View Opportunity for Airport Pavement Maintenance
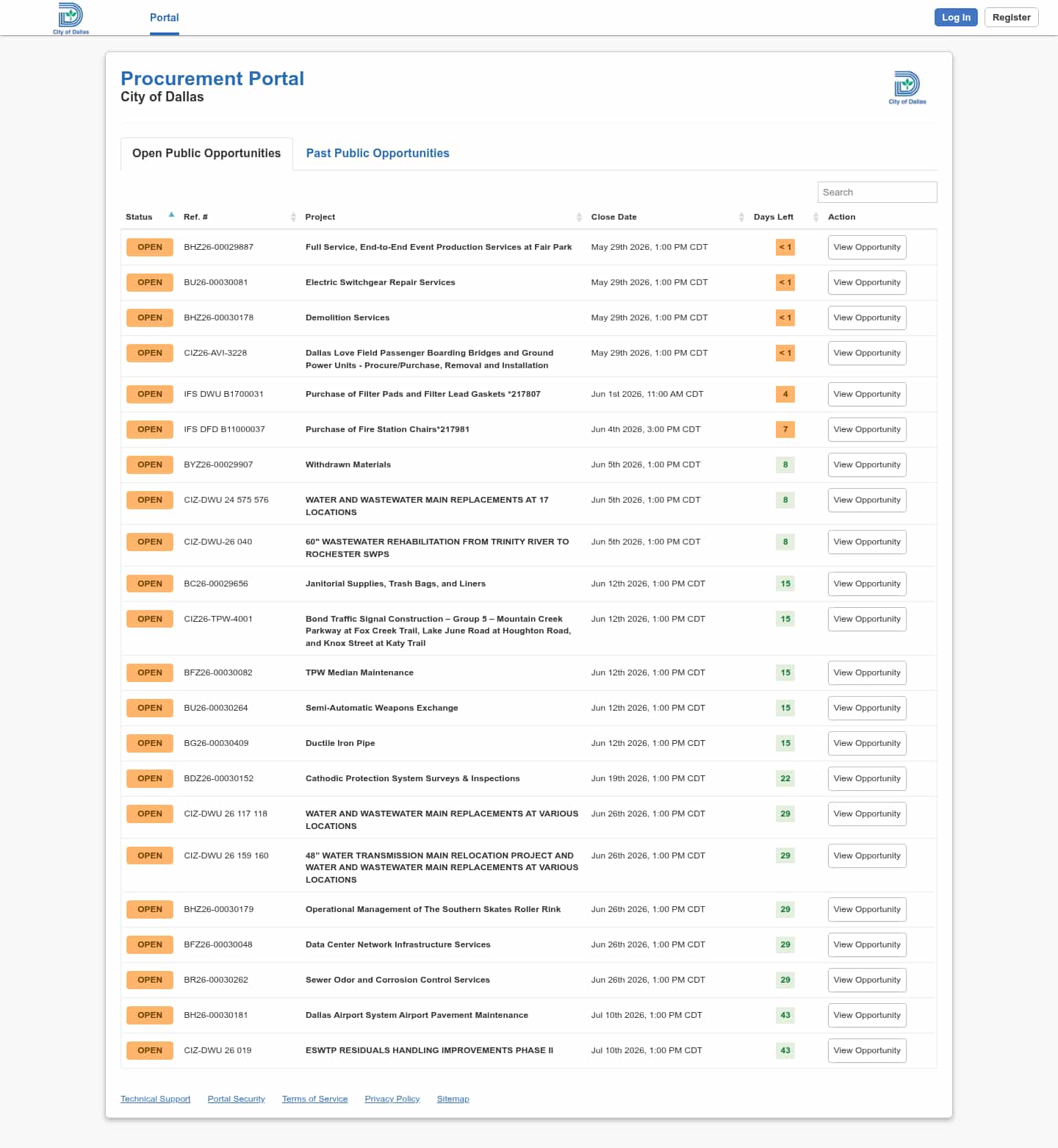Viewport: 1058px width, 1148px height. click(x=867, y=1015)
